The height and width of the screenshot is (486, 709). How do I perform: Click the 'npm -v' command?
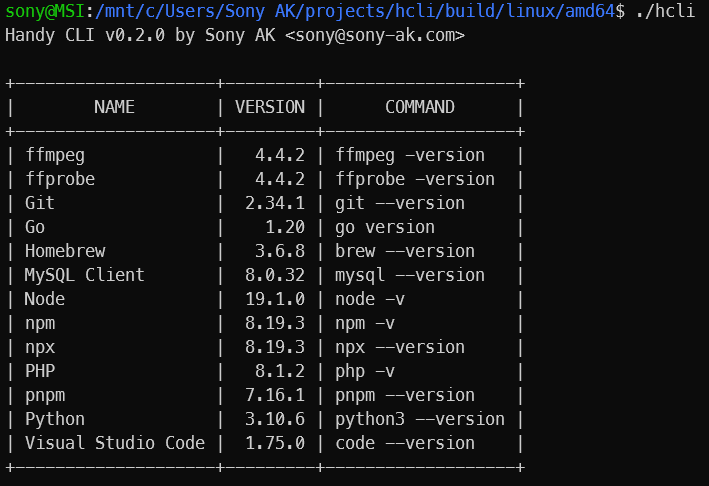(365, 324)
